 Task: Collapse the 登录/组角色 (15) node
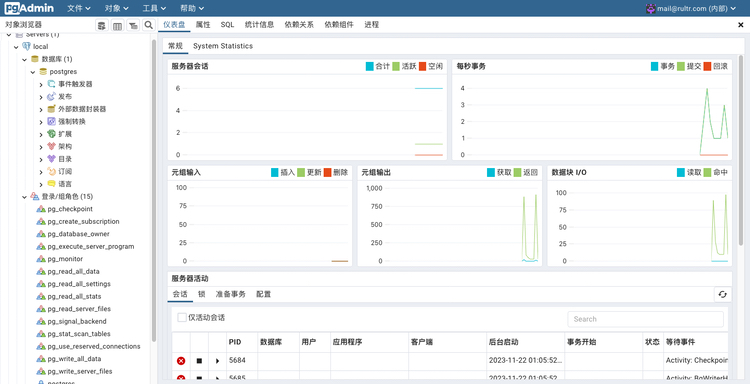tap(24, 197)
